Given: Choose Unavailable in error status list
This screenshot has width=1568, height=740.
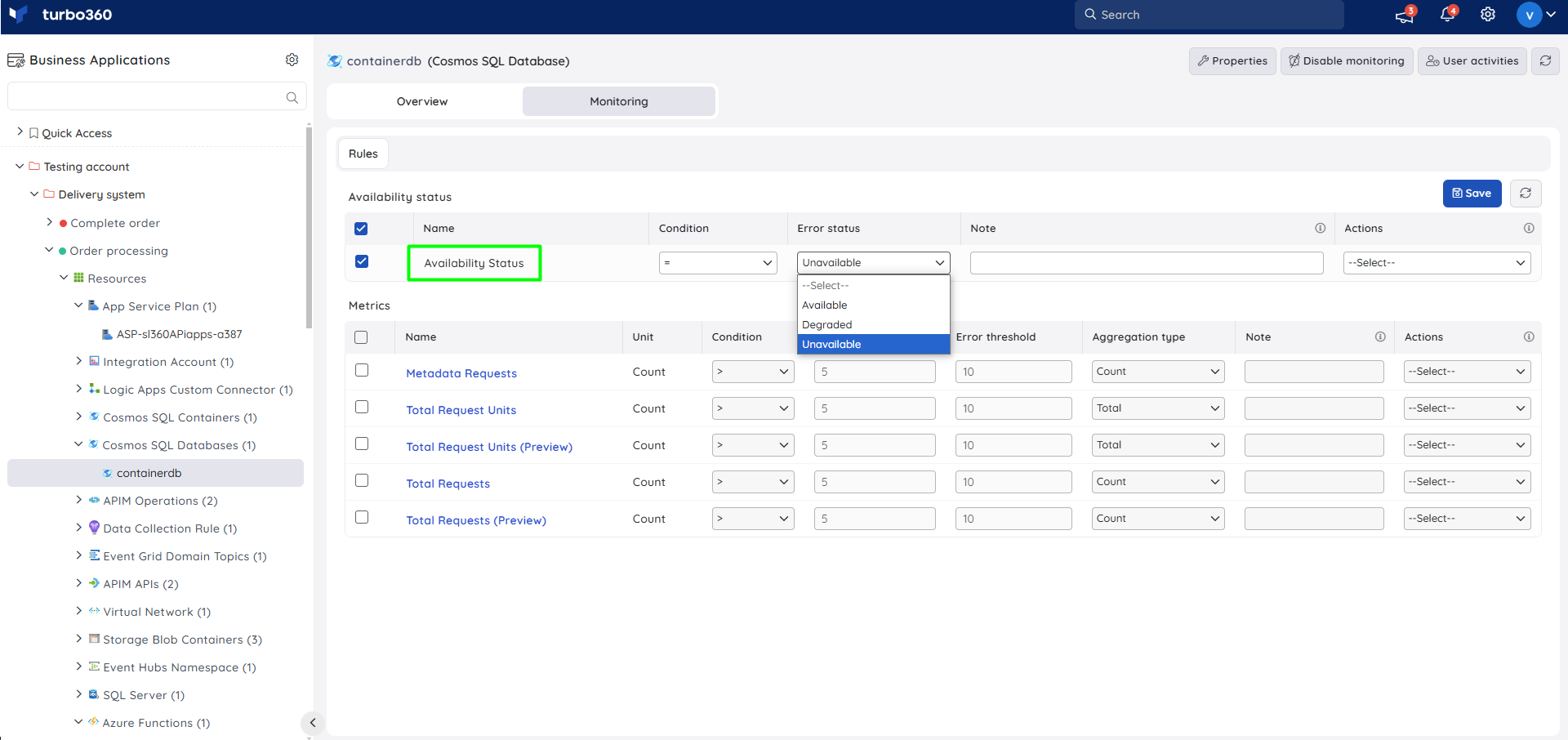Looking at the screenshot, I should 873,345.
